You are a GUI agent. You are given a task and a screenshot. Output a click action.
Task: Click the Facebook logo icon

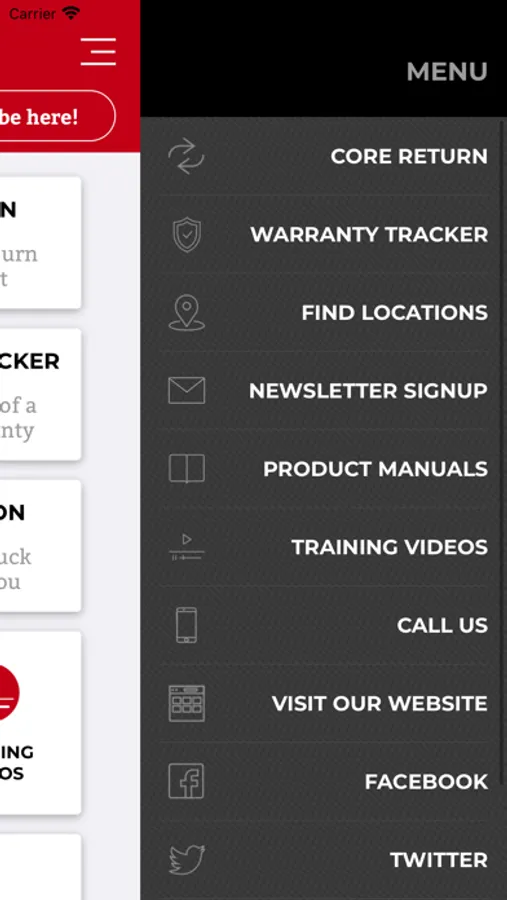(x=186, y=781)
